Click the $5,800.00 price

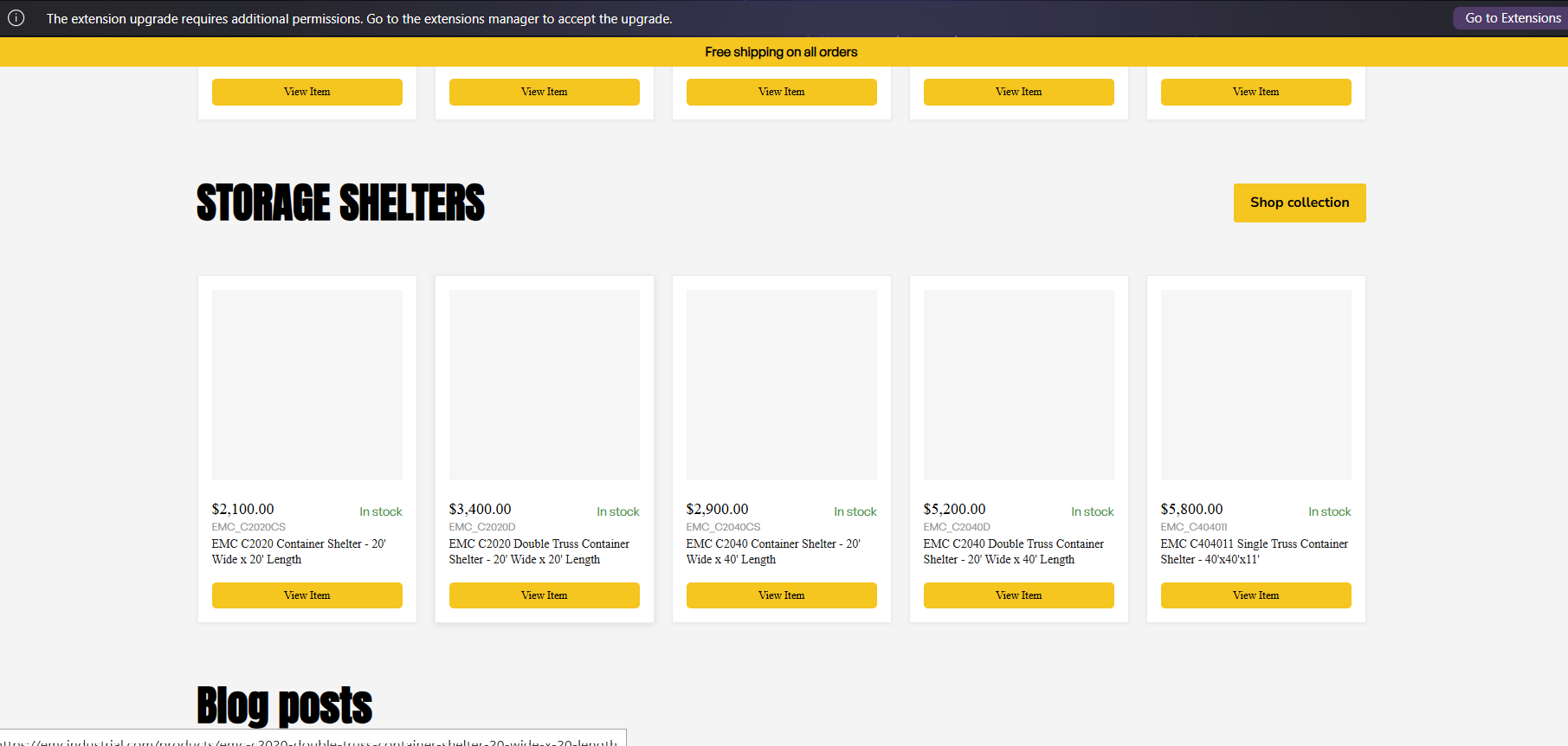click(1192, 510)
